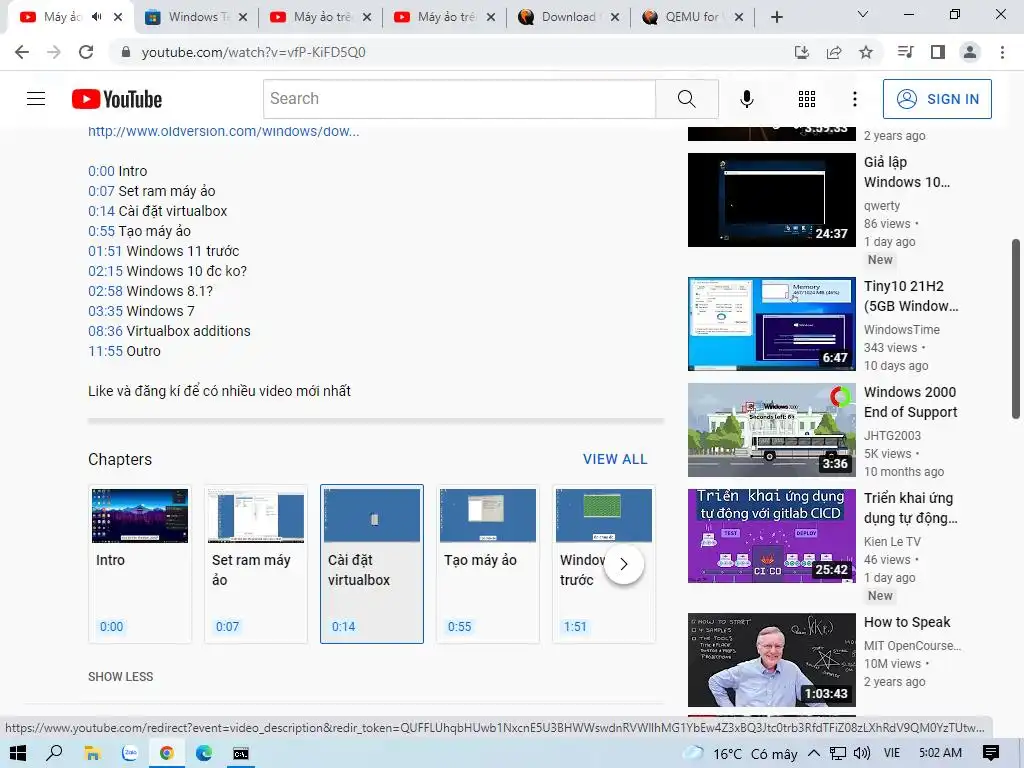Screen dimensions: 1024x768
Task: Open Microsoft Edge from taskbar
Action: point(204,753)
